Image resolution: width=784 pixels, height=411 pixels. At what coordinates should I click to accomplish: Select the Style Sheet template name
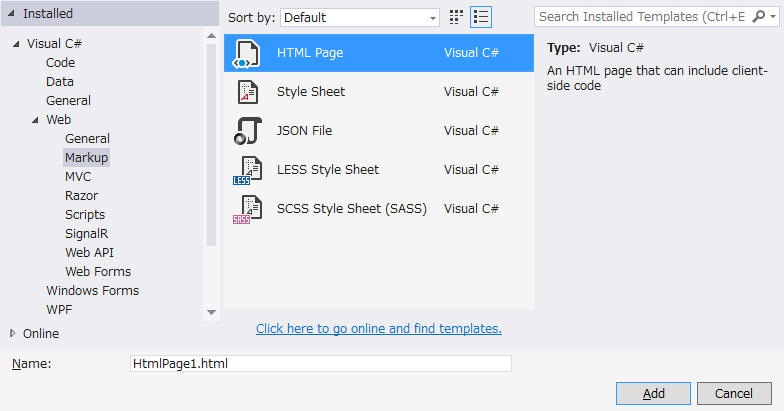(310, 92)
